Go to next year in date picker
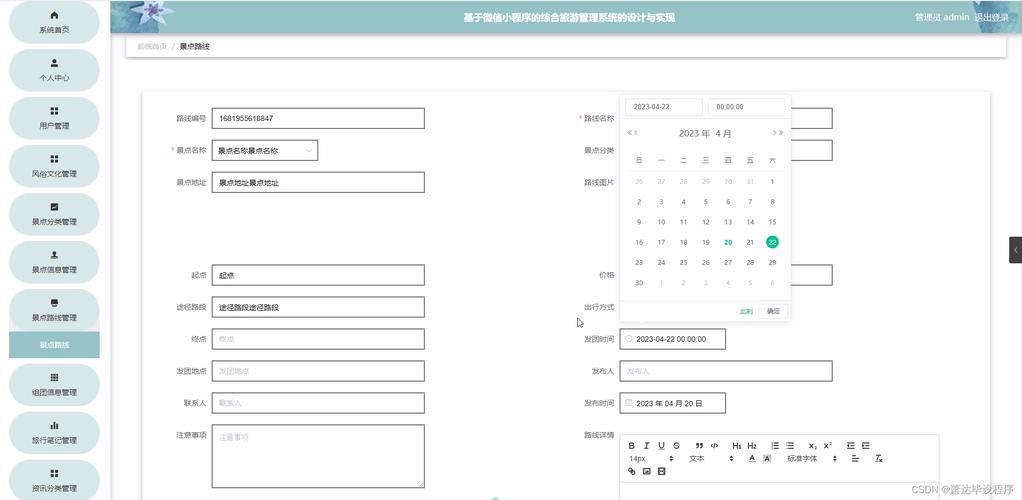This screenshot has height=500, width=1022. click(781, 133)
